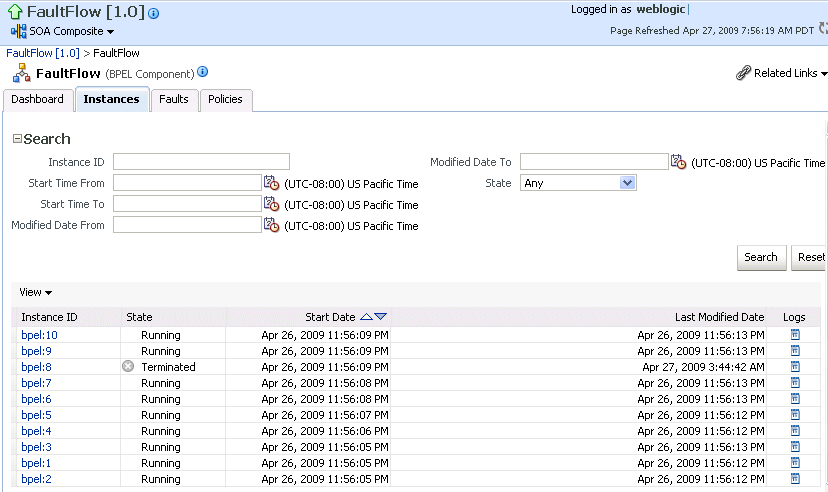View logs for bpel:9

795,351
